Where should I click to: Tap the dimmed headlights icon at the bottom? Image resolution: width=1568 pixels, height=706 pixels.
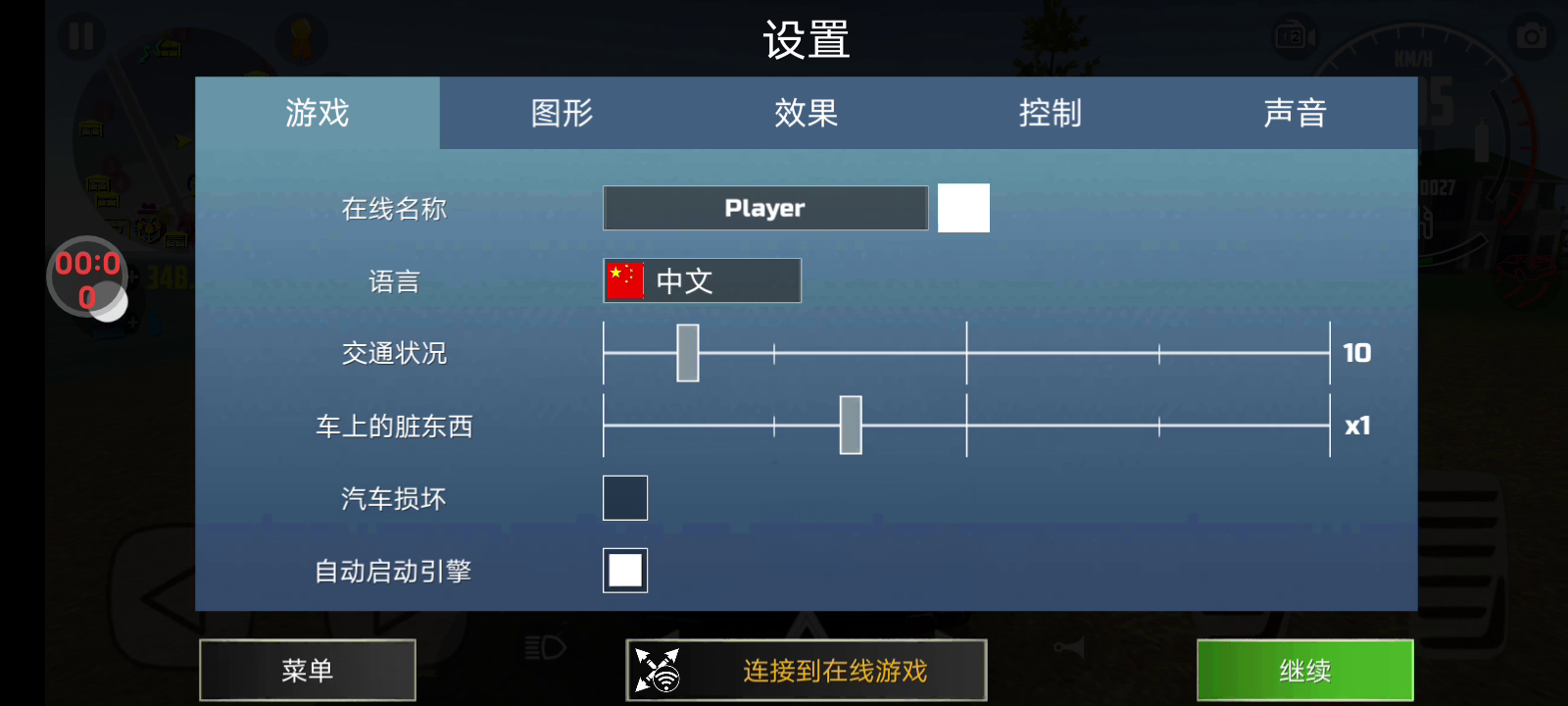click(545, 648)
